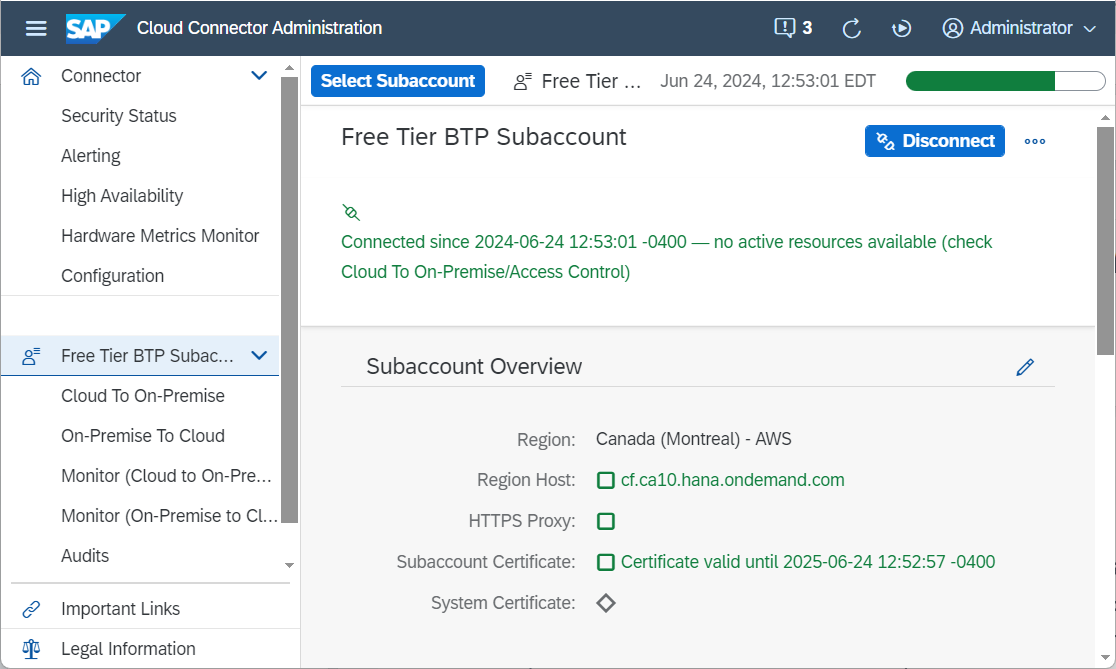Go to Security Status page
The width and height of the screenshot is (1116, 669).
[119, 116]
